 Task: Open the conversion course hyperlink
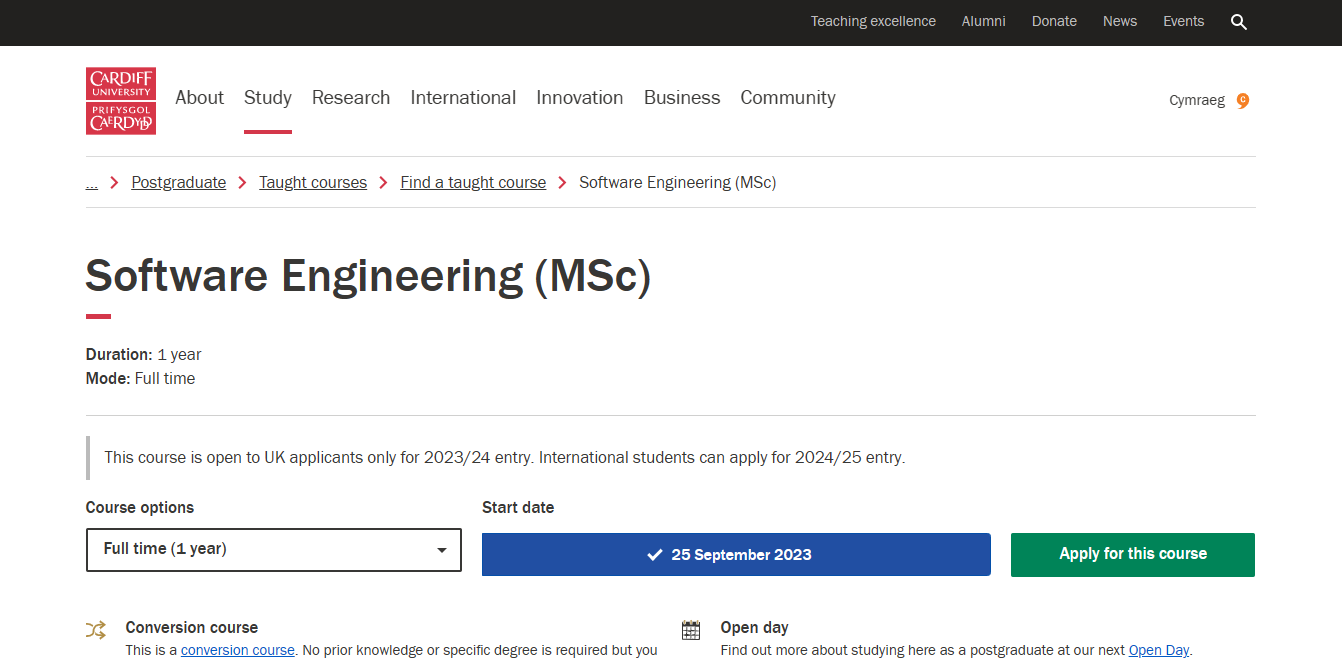pyautogui.click(x=238, y=650)
